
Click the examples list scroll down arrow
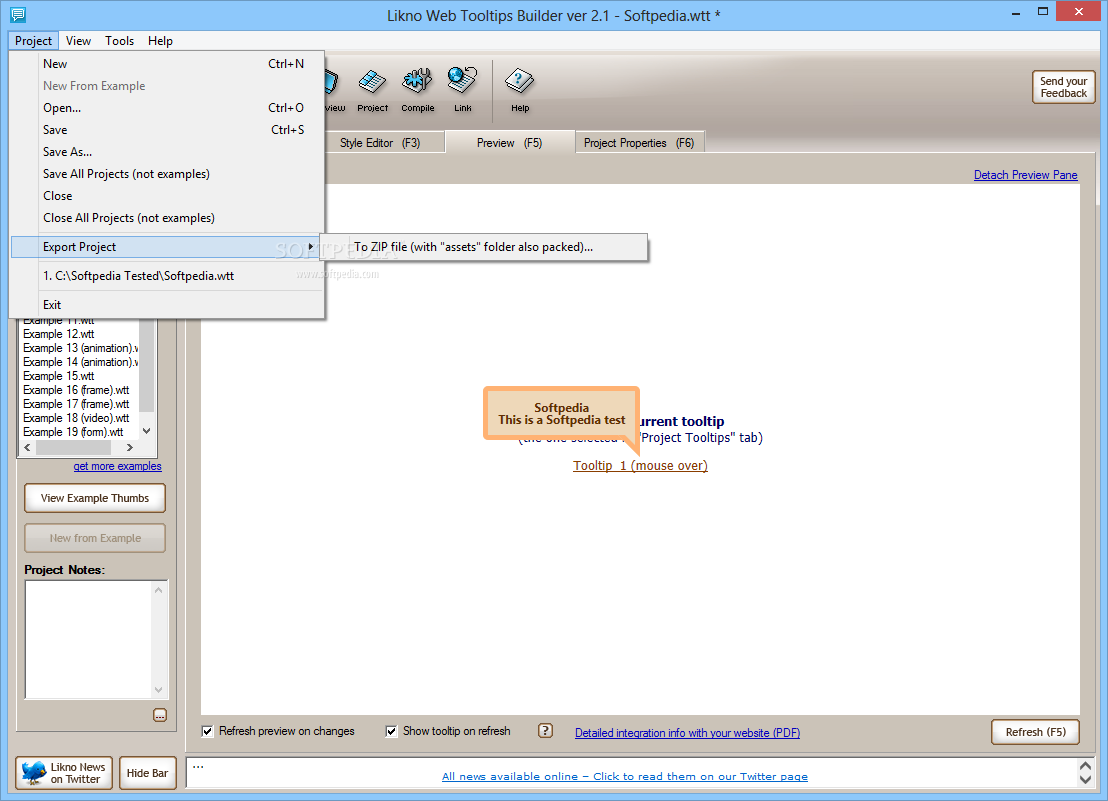tap(146, 431)
